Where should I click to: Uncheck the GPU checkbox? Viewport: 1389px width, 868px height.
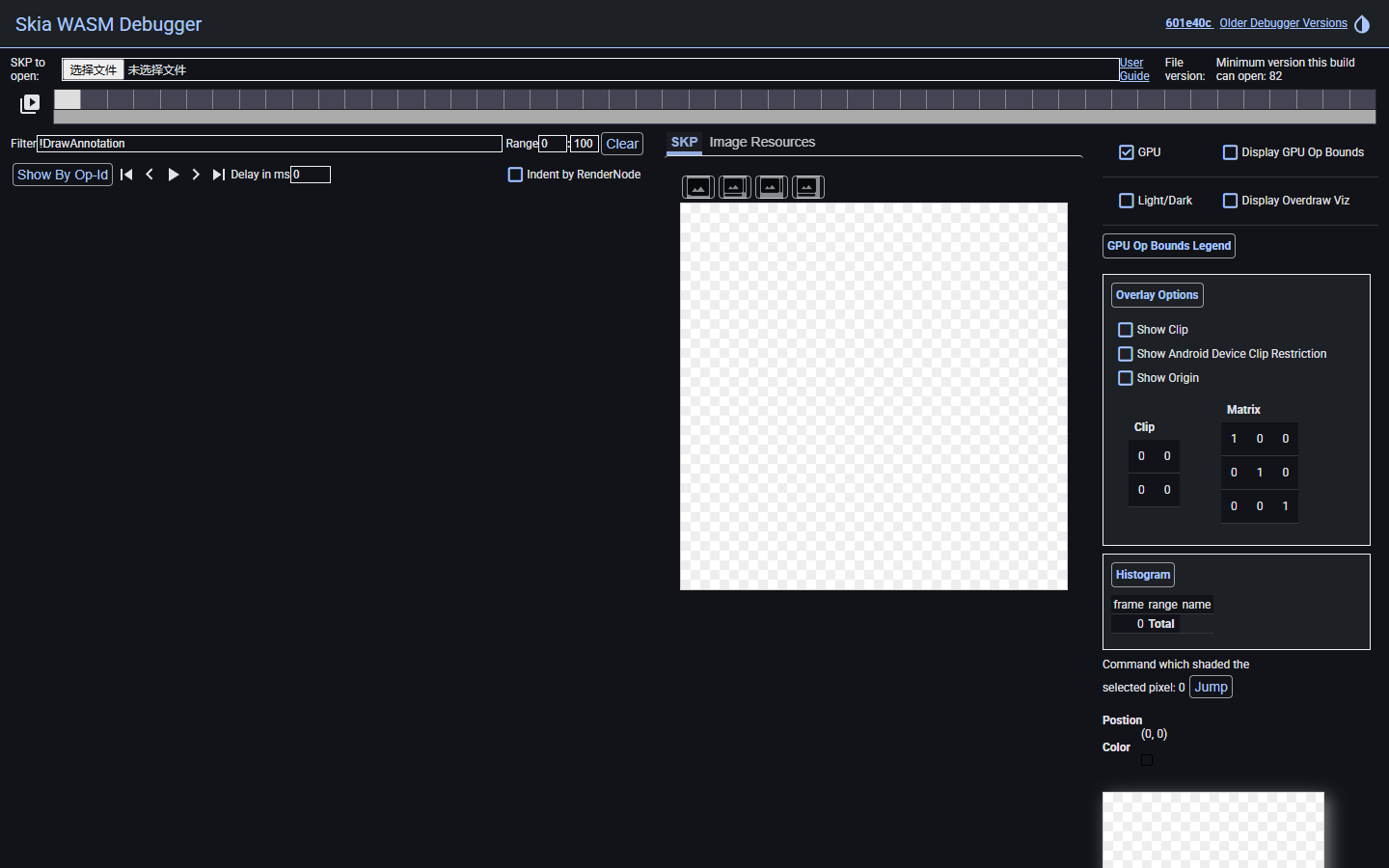pos(1127,152)
